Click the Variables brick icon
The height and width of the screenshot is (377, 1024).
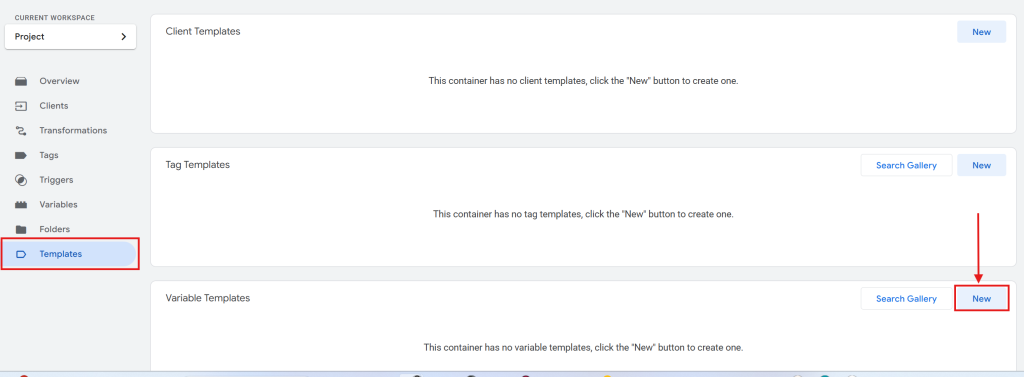click(x=21, y=205)
